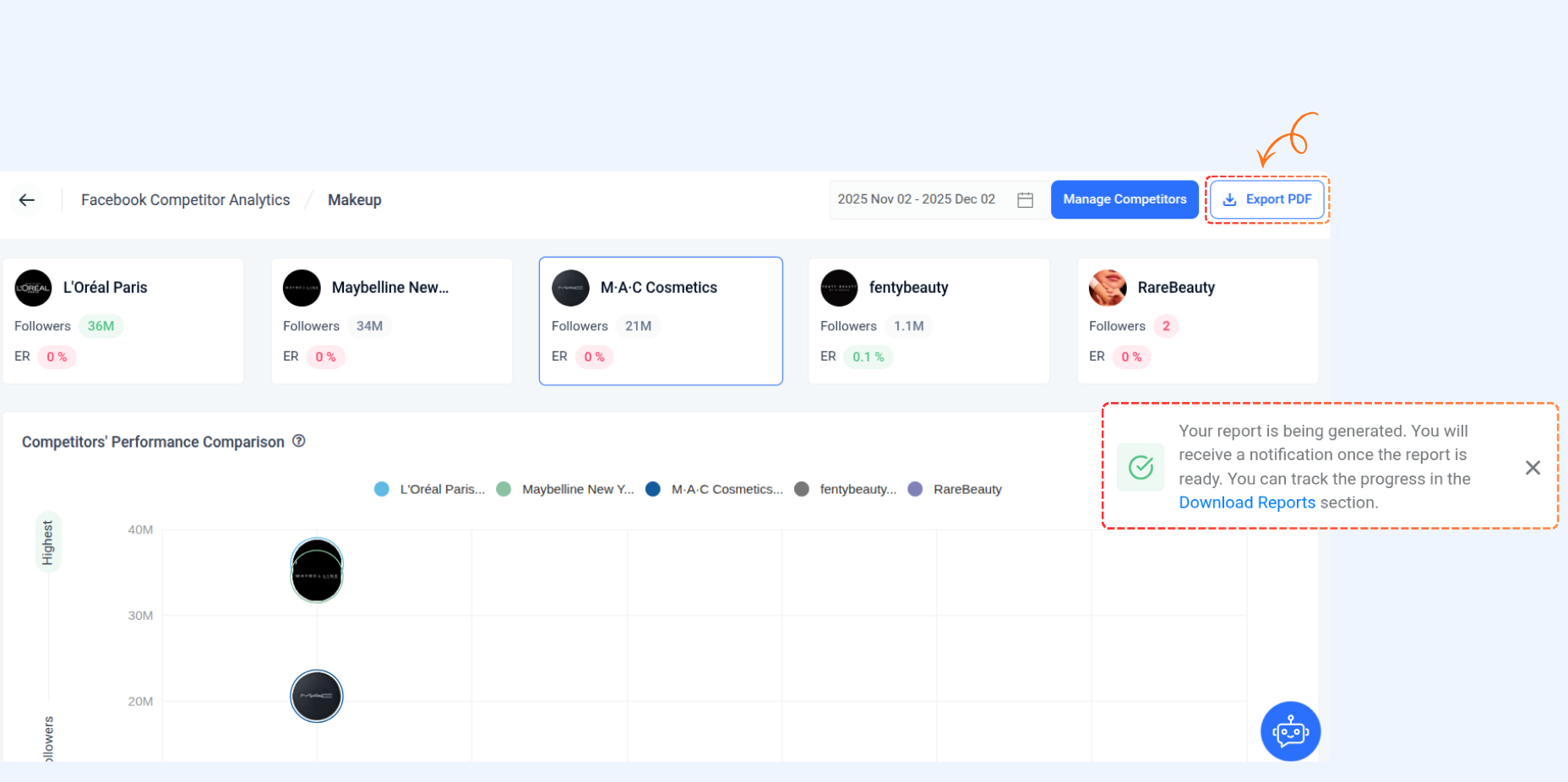
Task: Click L'Oréal Paris 36M followers badge
Action: point(101,326)
